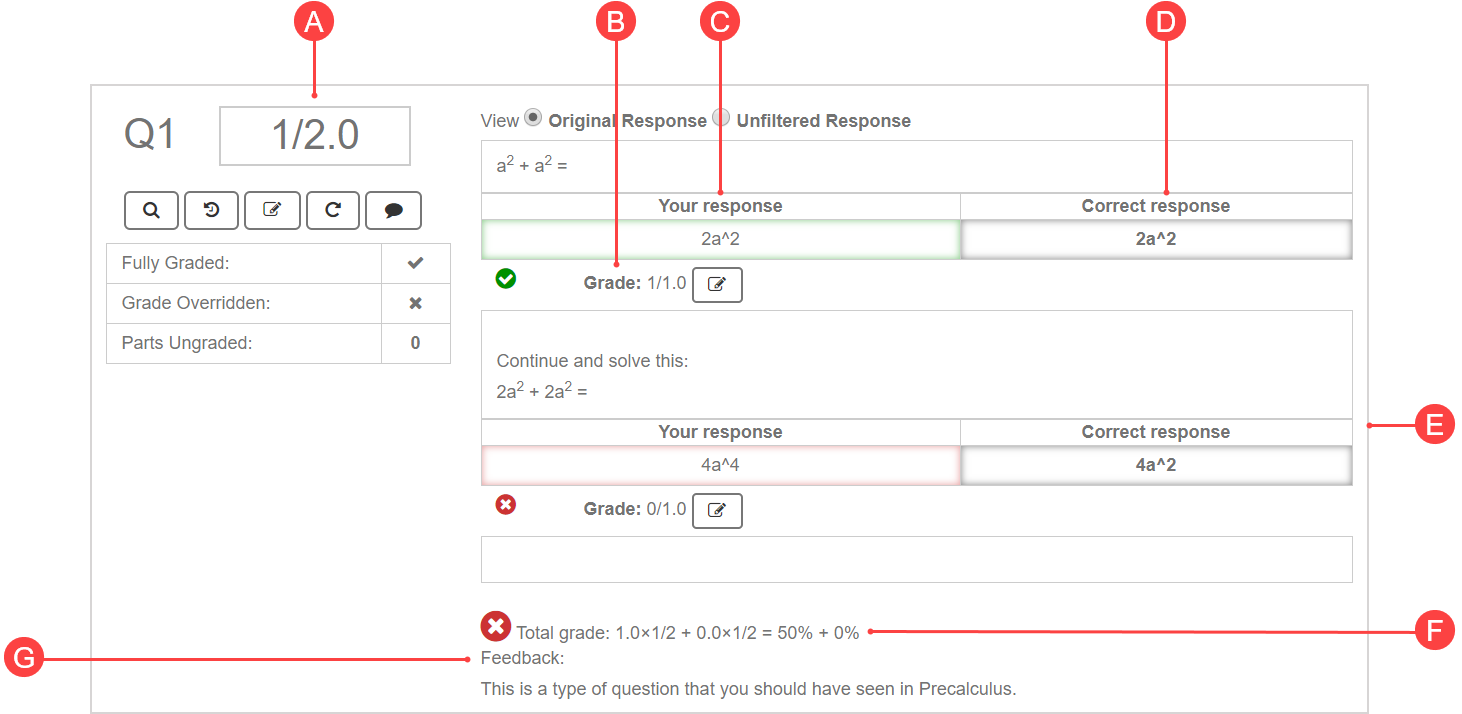Edit the grade 1/1.0 with pencil button
The width and height of the screenshot is (1462, 714).
tap(717, 284)
